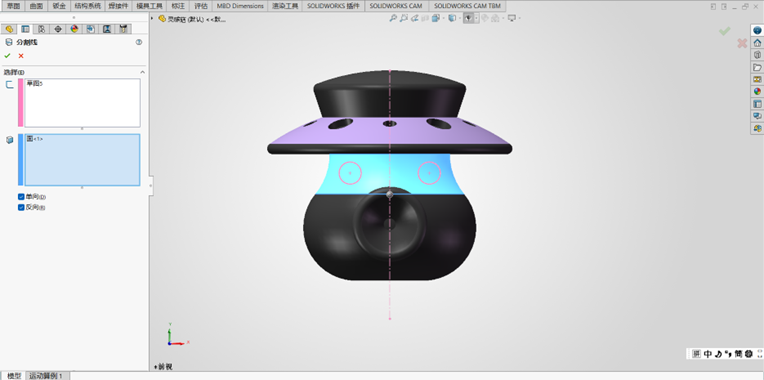Screen dimensions: 764x380
Task: Open 3DEXPERIENCE task pane globe icon
Action: (757, 30)
